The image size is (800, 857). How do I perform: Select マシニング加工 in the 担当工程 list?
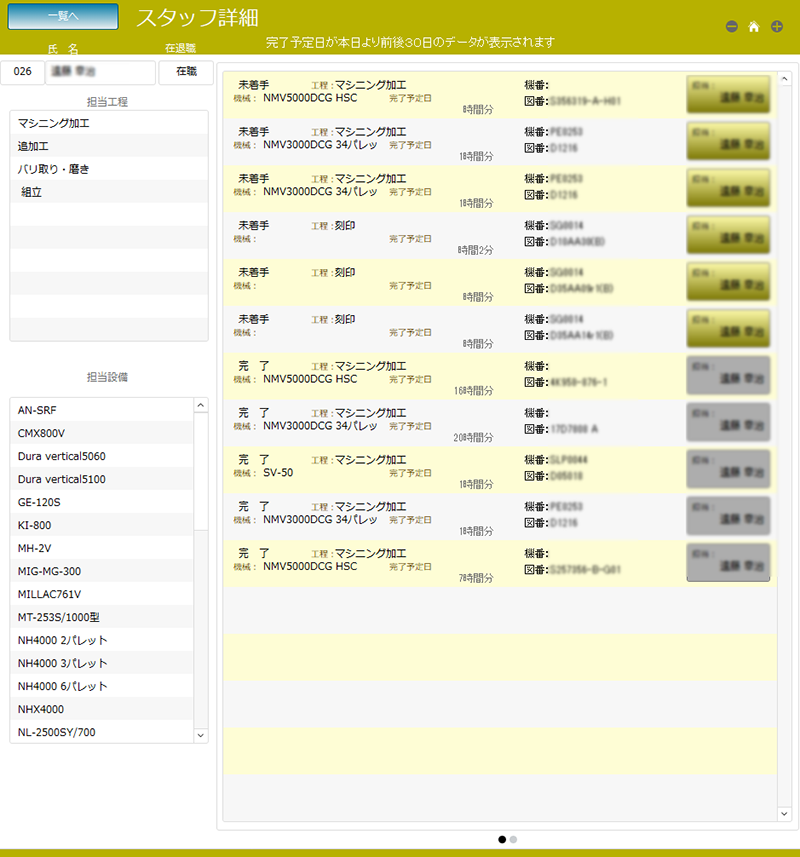click(x=54, y=123)
